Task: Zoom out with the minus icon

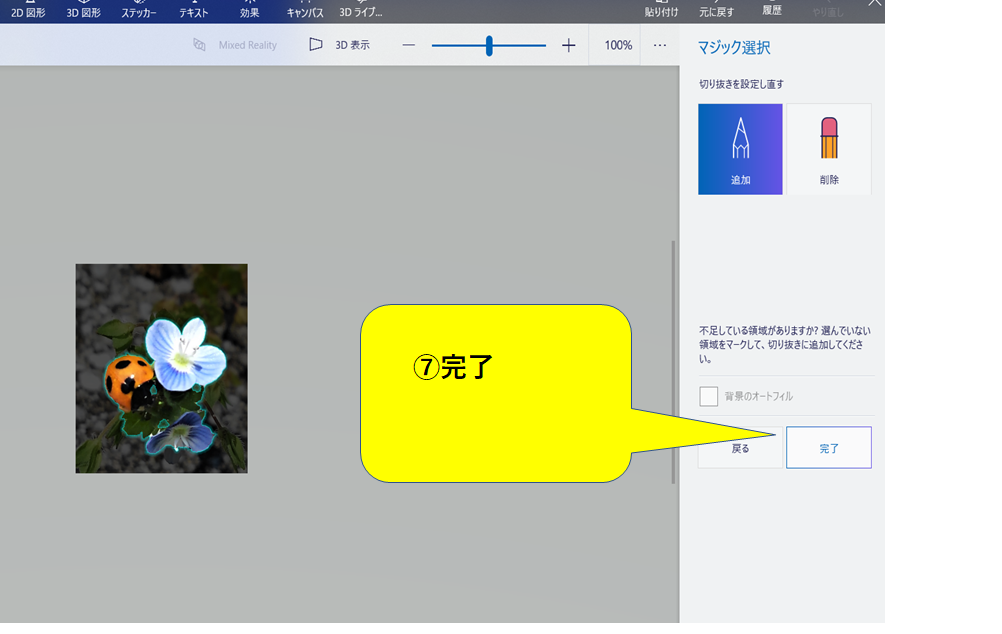Action: tap(408, 45)
